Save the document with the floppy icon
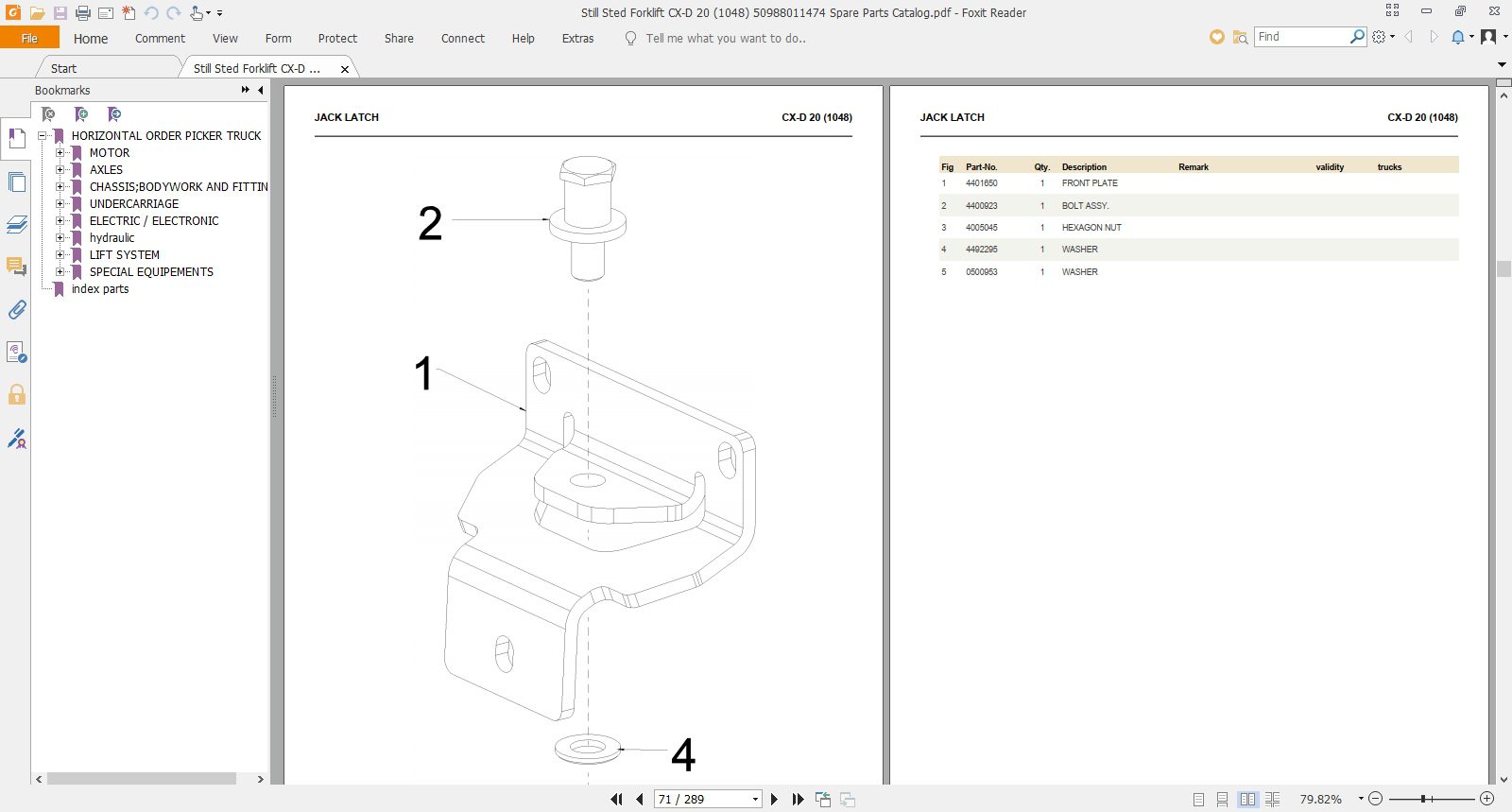The height and width of the screenshot is (812, 1512). click(60, 13)
